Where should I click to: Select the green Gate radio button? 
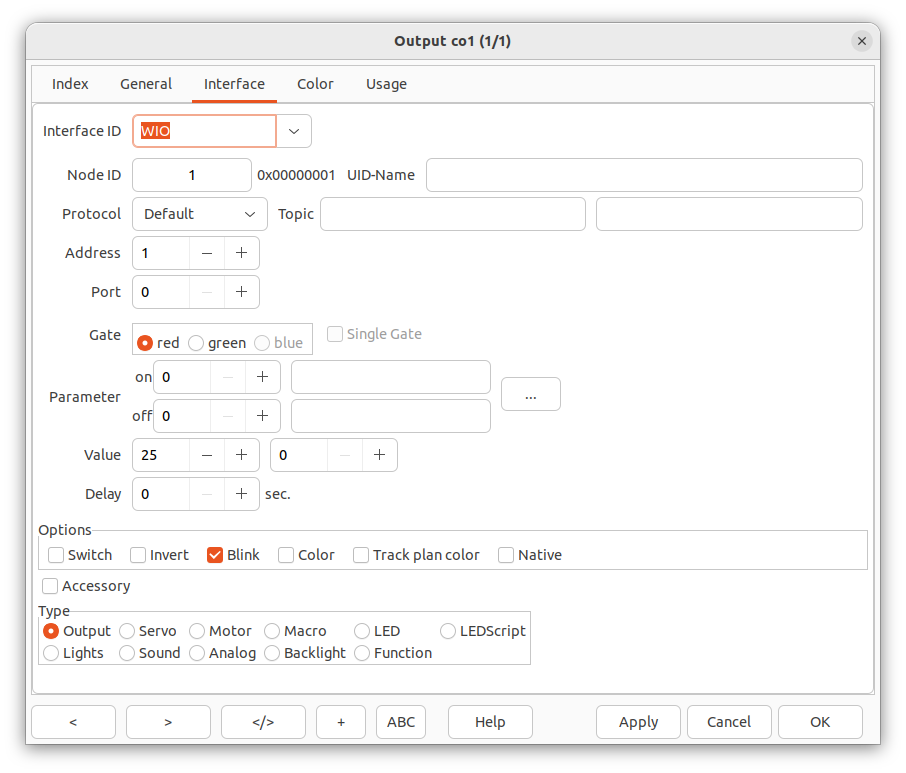[x=197, y=343]
